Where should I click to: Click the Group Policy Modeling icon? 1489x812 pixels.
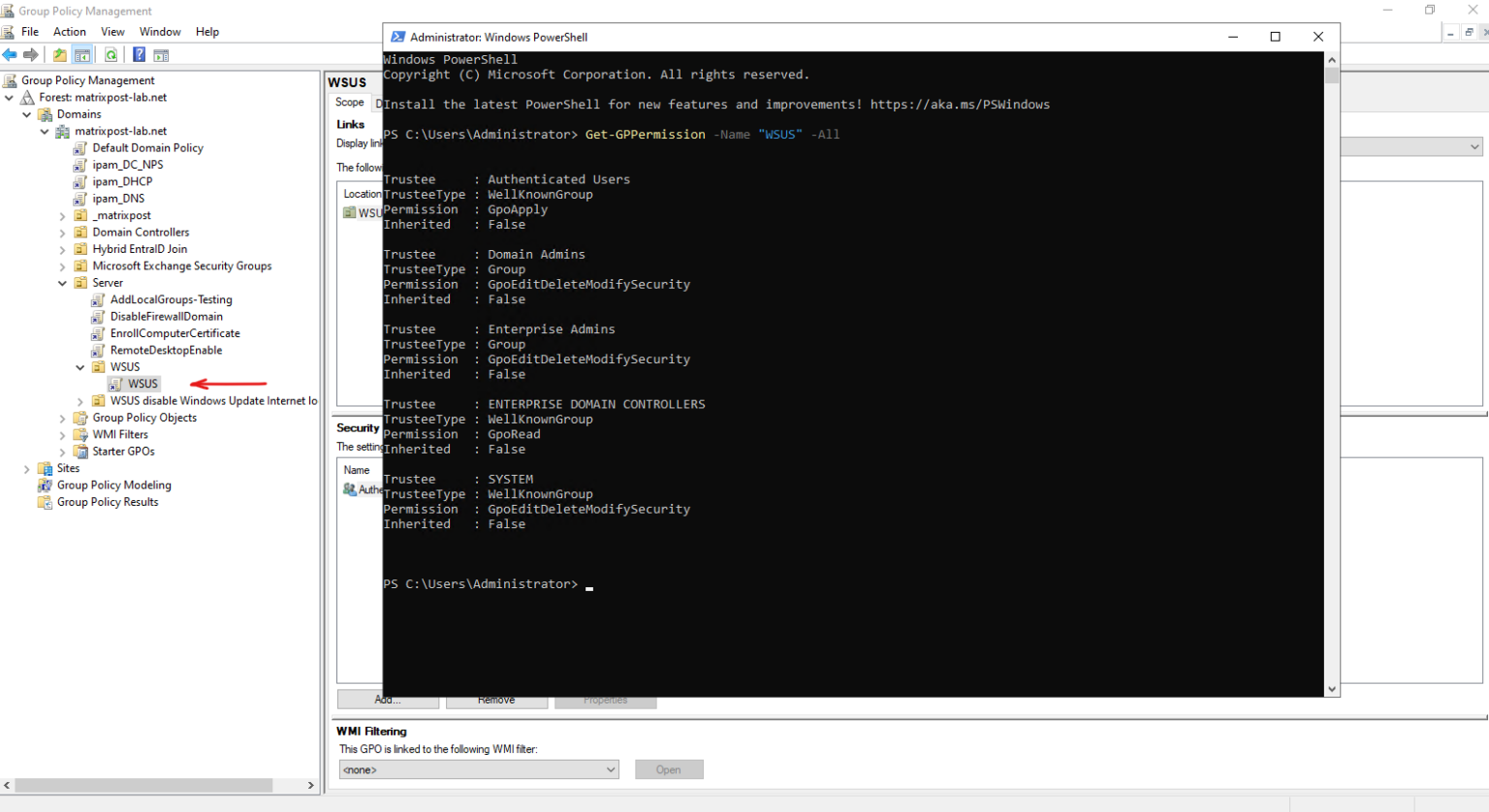(46, 485)
